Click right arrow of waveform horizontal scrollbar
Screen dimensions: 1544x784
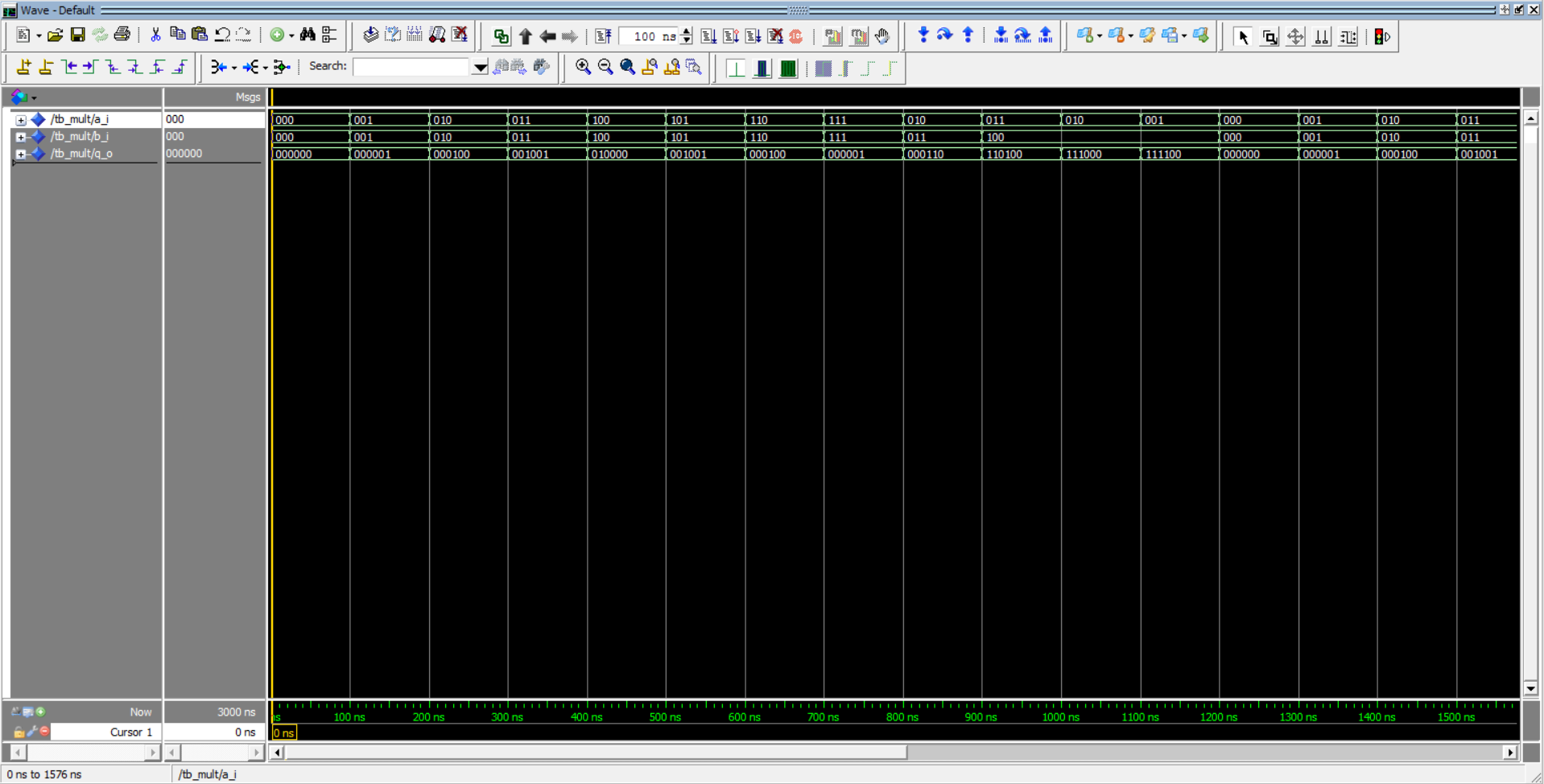(x=1509, y=753)
